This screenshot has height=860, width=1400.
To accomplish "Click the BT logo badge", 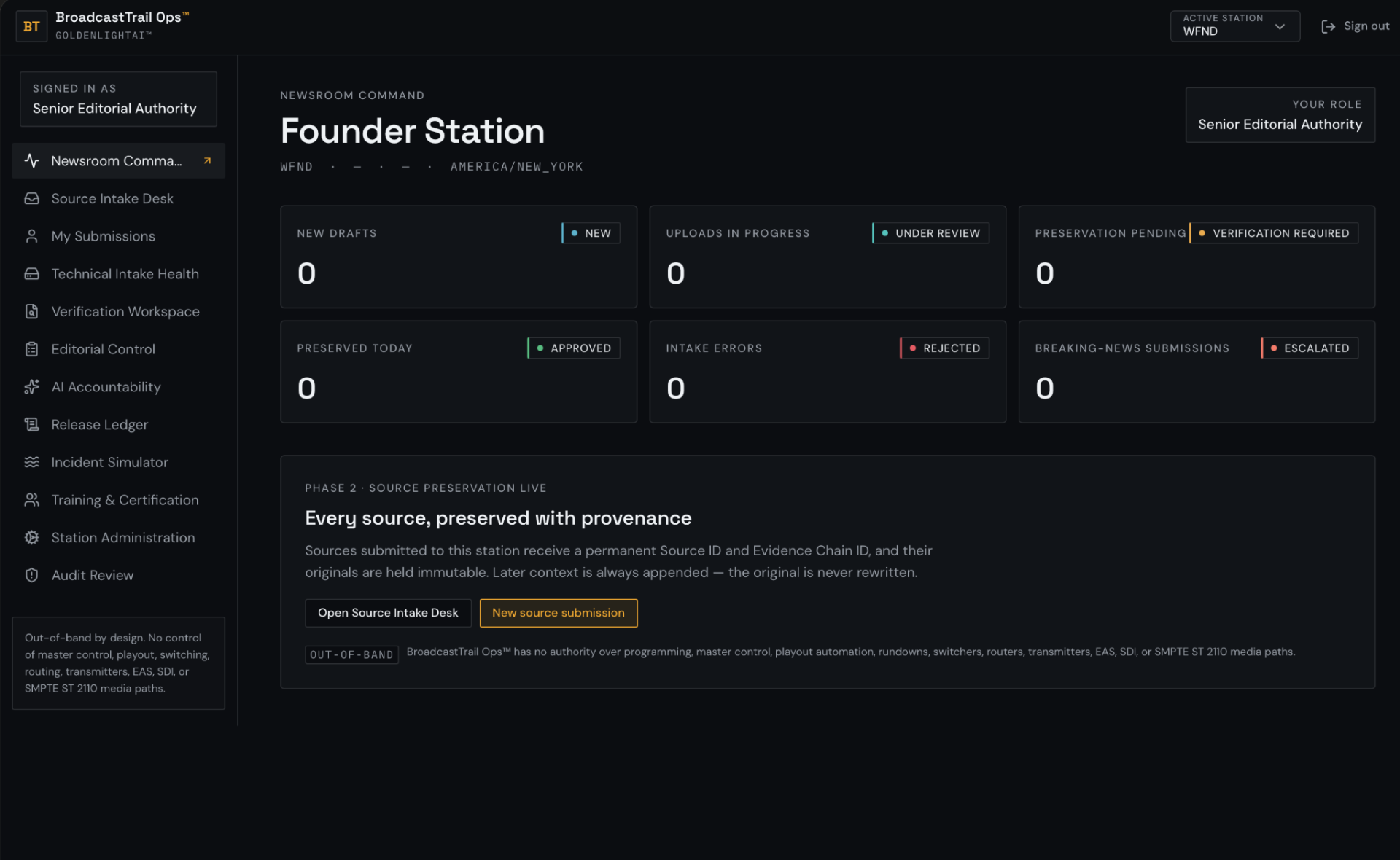I will click(x=31, y=26).
